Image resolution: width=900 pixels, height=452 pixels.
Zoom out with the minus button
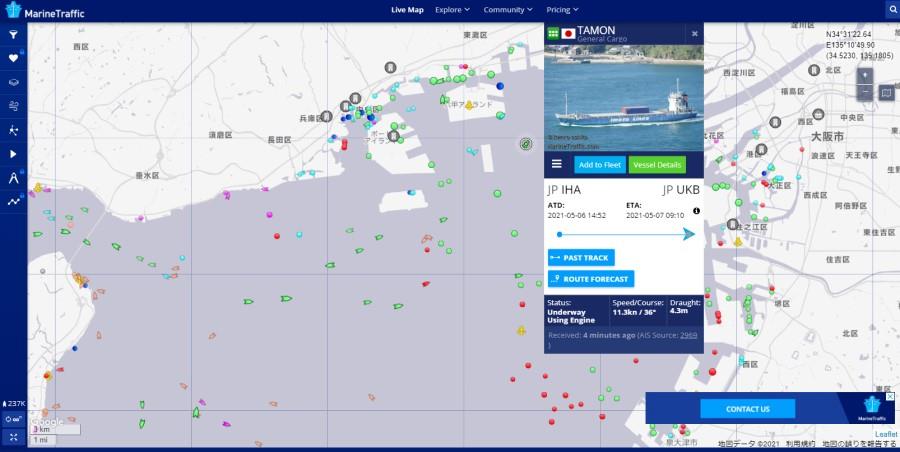click(x=865, y=92)
